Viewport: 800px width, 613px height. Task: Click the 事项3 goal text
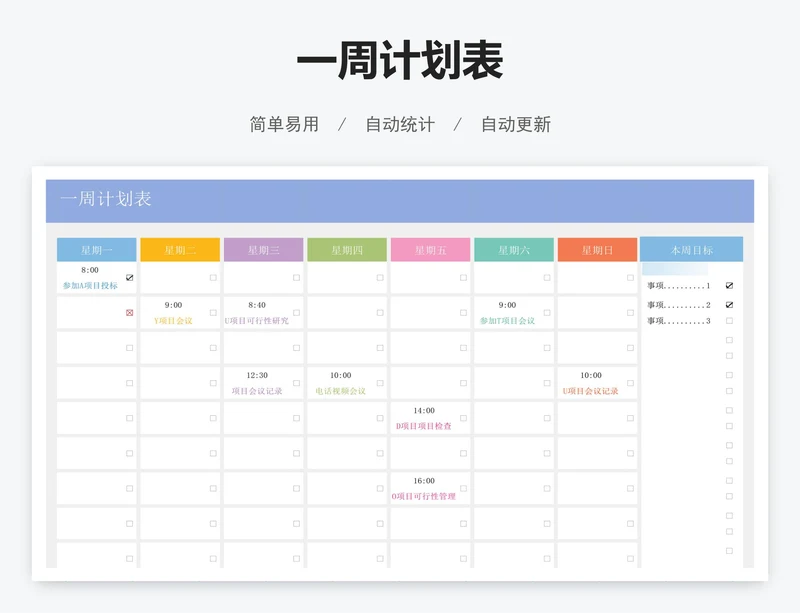coord(679,321)
